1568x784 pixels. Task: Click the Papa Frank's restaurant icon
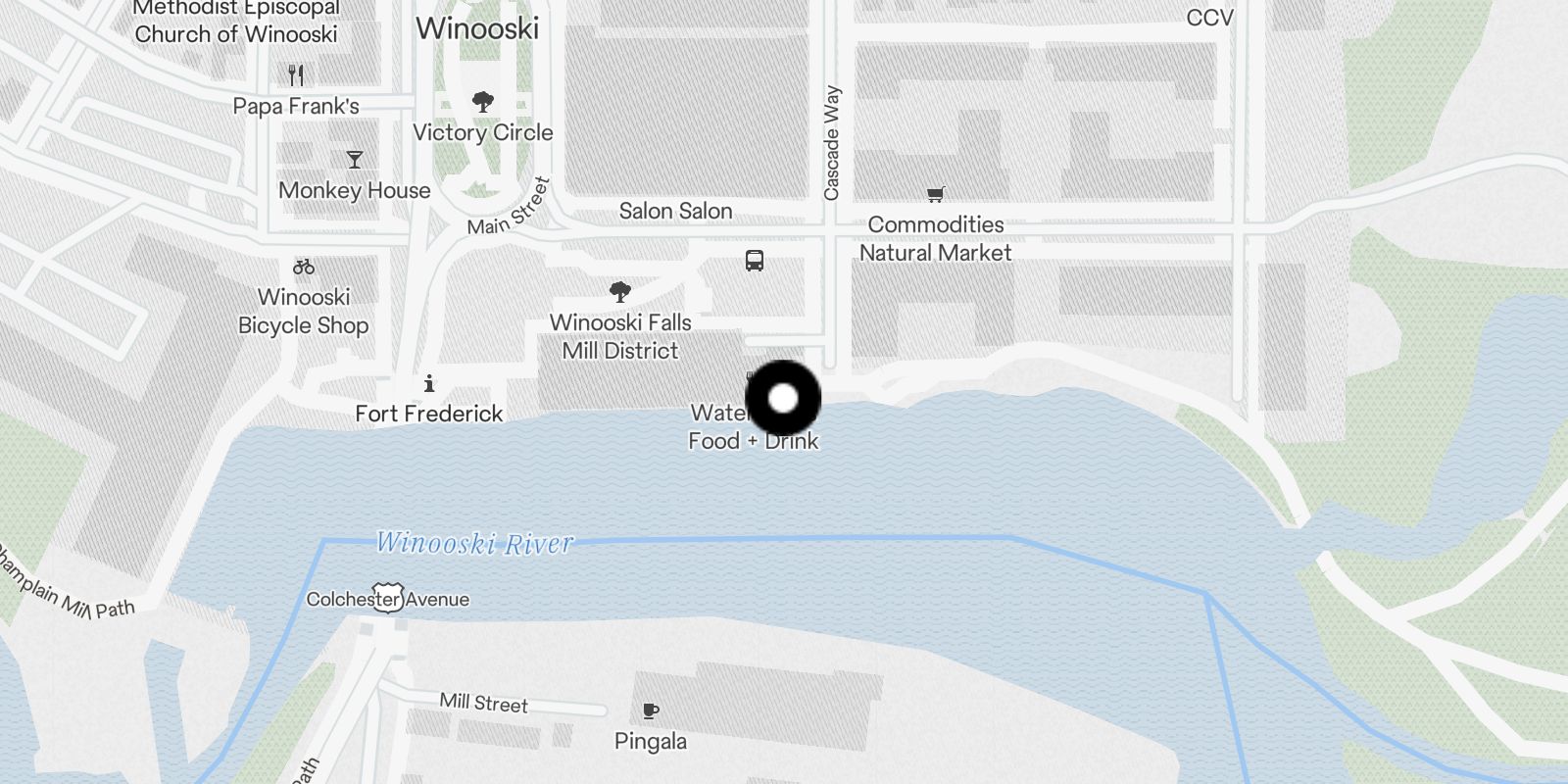(x=296, y=74)
